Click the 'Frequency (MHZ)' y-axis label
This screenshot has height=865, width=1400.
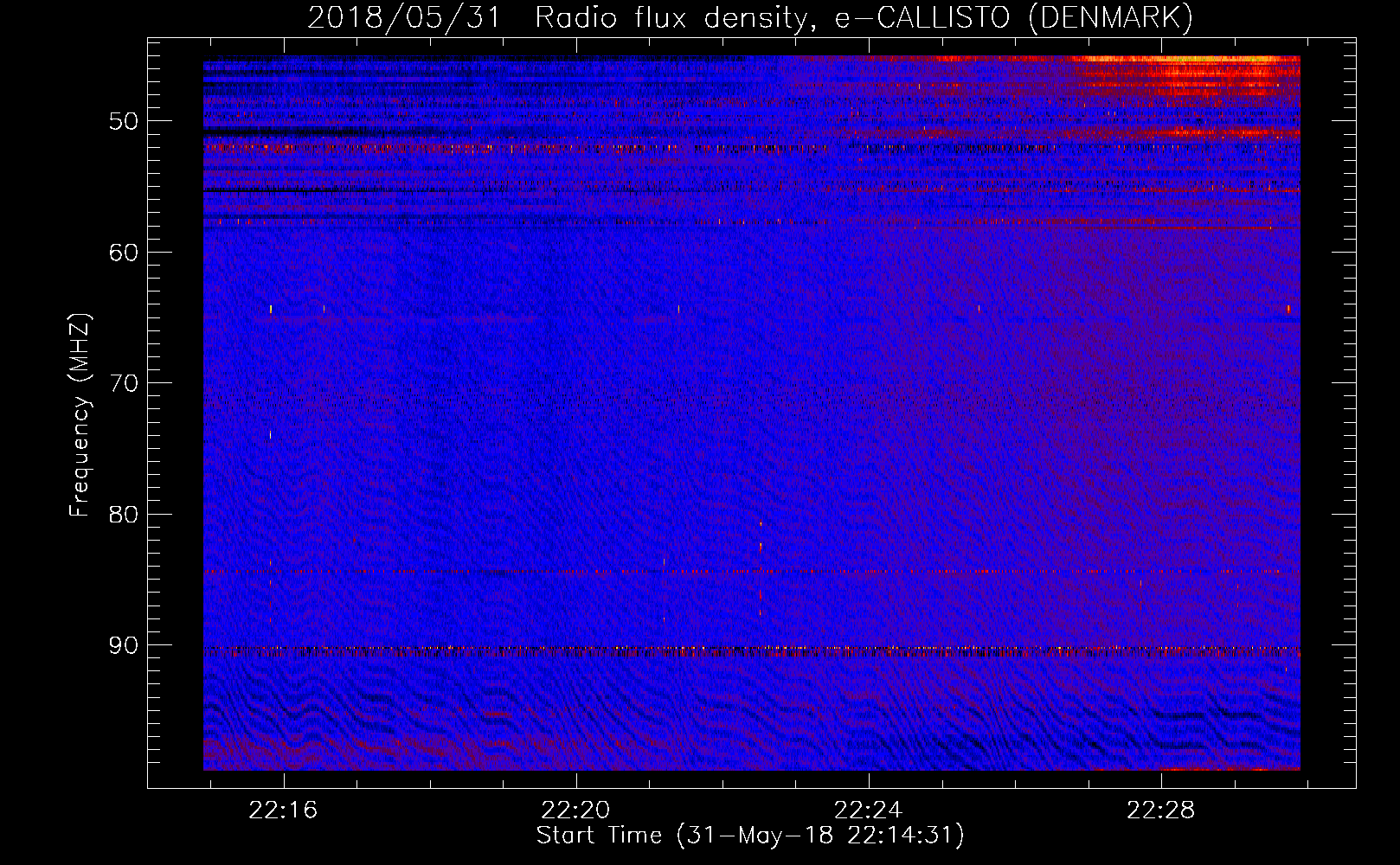[80, 415]
